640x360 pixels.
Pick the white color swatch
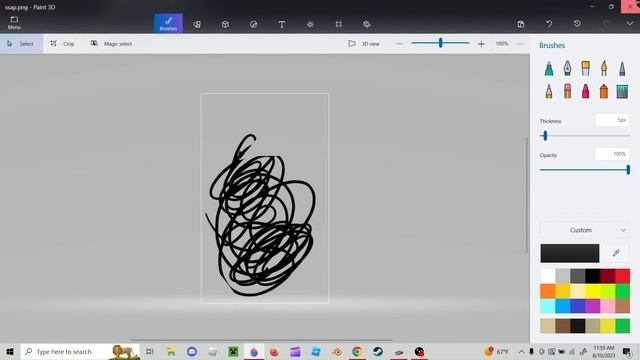pyautogui.click(x=548, y=276)
